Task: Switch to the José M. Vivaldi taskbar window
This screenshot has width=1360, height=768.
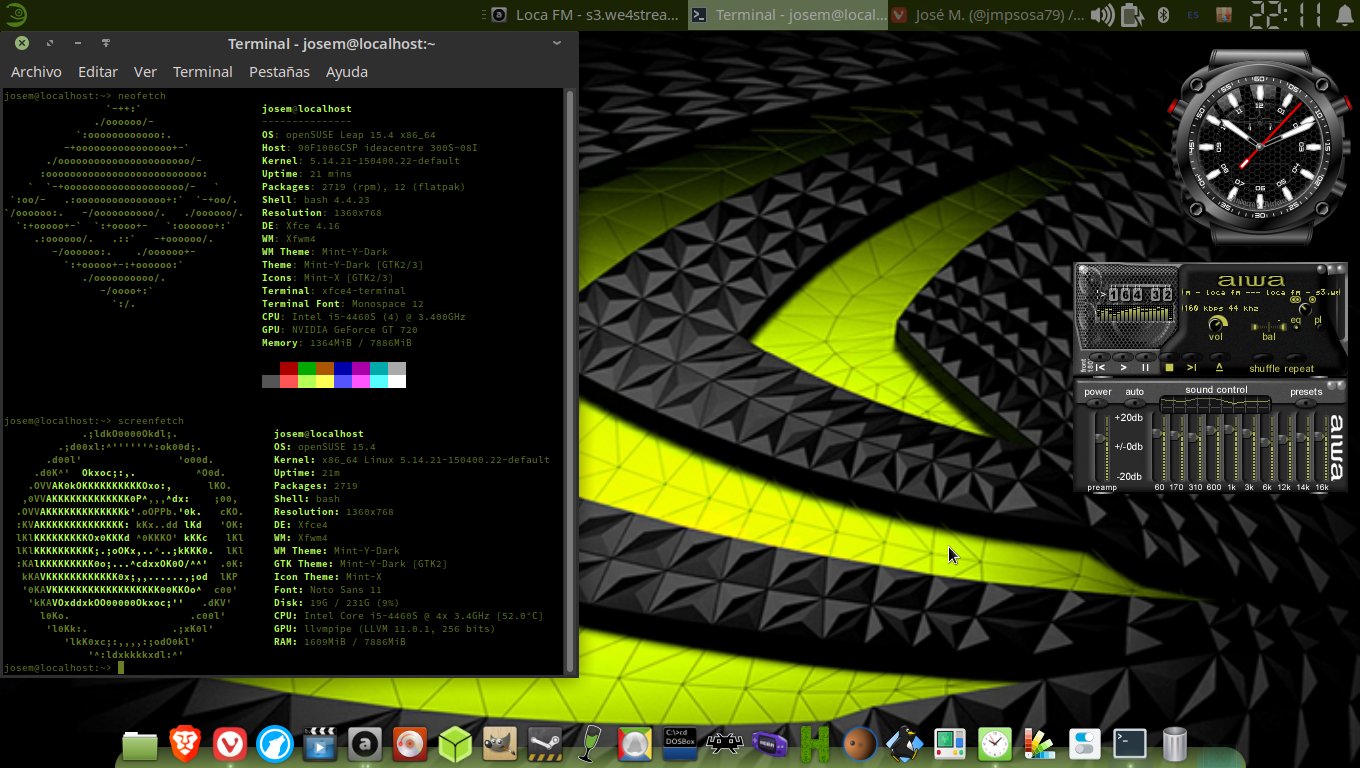Action: pyautogui.click(x=988, y=15)
